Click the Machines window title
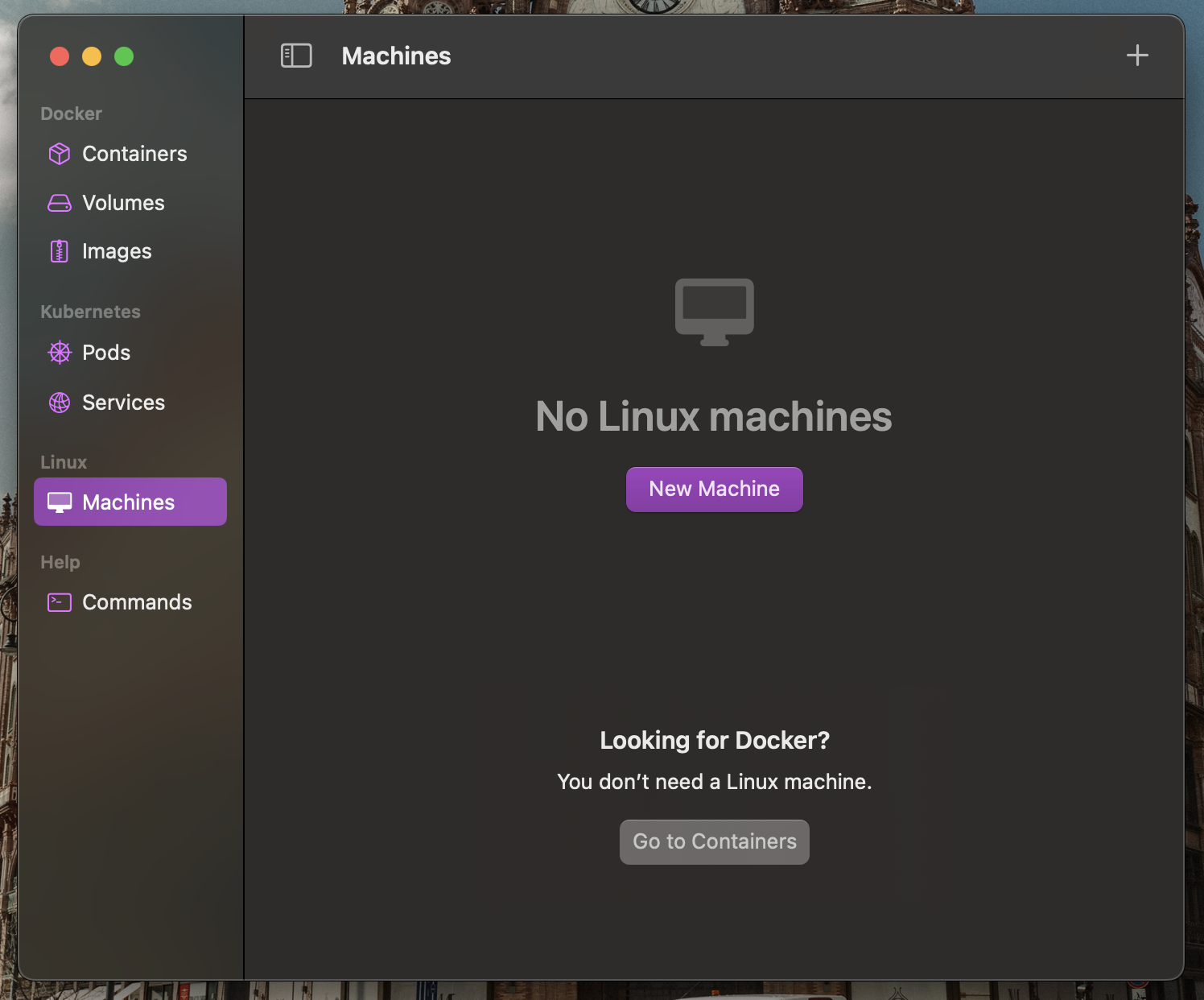This screenshot has height=1000, width=1204. (396, 56)
